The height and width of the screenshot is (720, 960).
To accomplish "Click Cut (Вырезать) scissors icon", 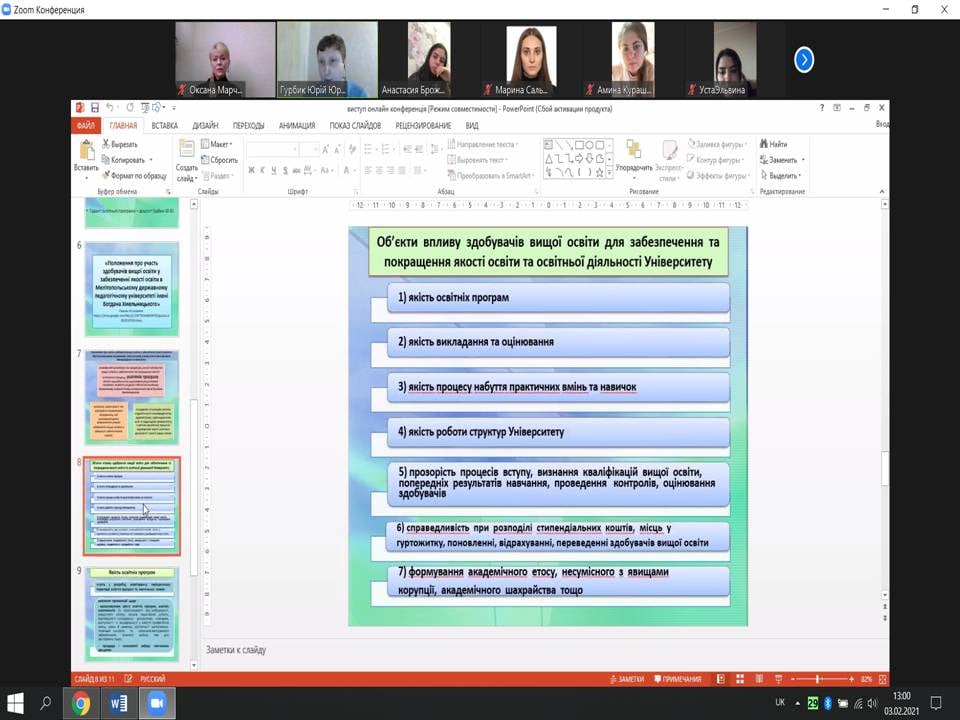I will 106,144.
